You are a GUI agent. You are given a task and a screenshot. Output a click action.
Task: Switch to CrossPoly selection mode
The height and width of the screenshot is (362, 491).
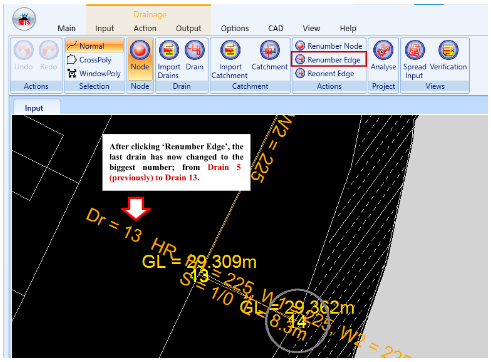(x=89, y=60)
